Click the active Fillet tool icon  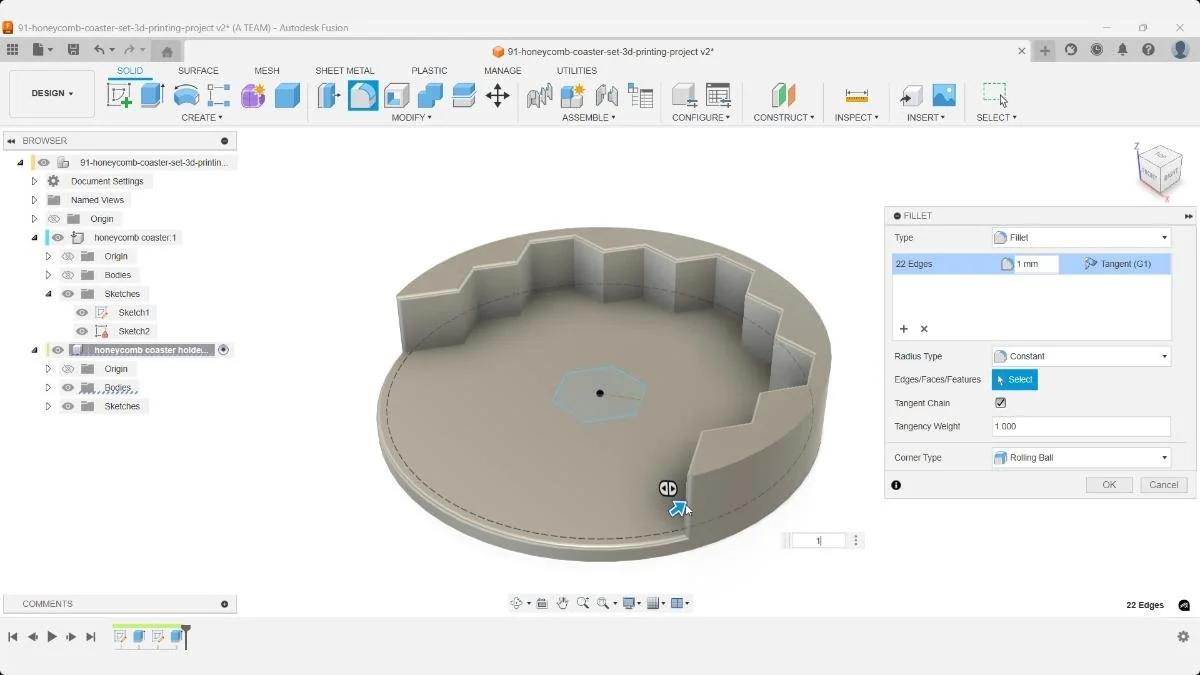click(x=363, y=95)
